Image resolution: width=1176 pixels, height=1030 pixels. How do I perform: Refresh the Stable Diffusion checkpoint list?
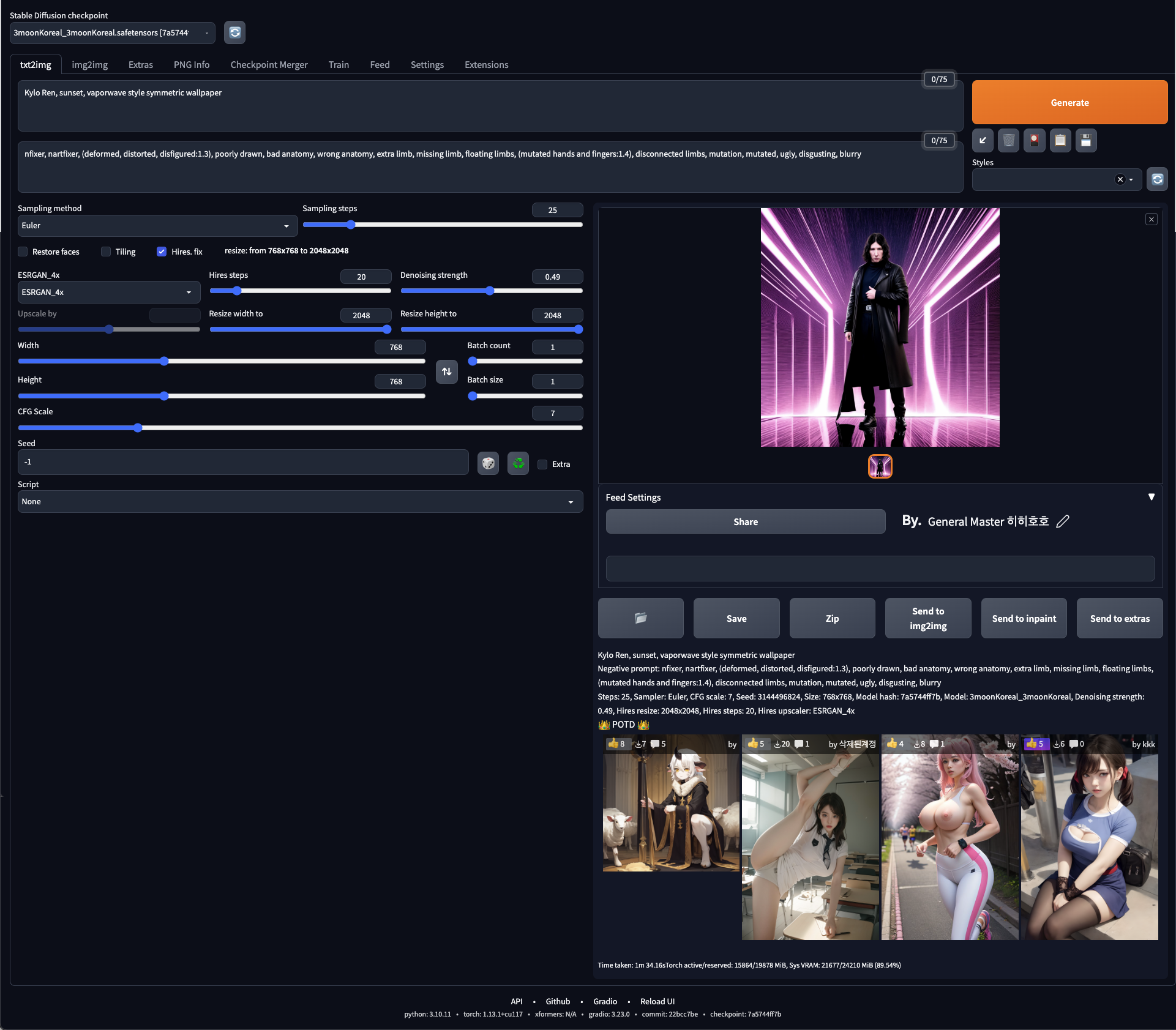tap(234, 32)
